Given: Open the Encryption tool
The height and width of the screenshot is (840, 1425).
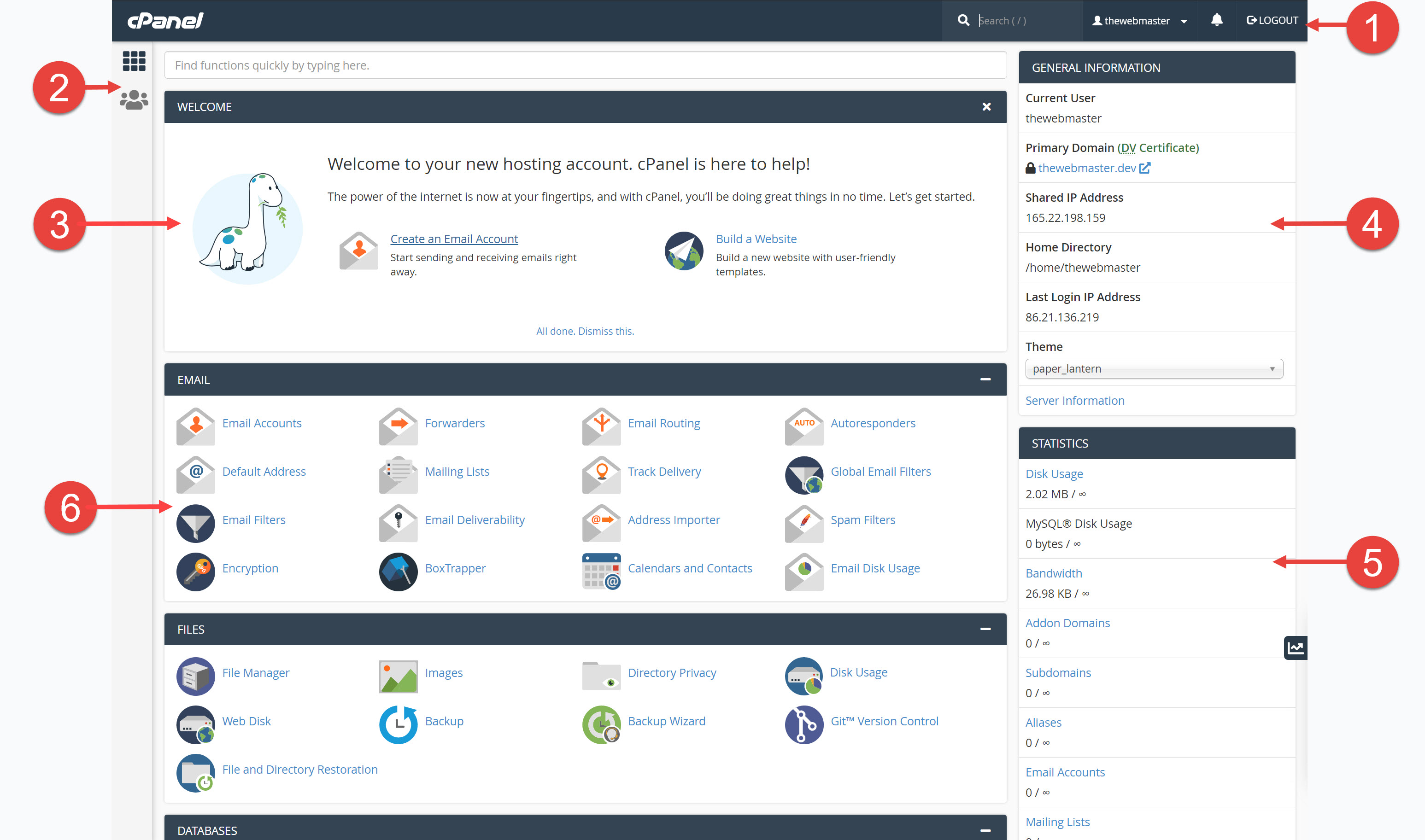Looking at the screenshot, I should (x=250, y=568).
